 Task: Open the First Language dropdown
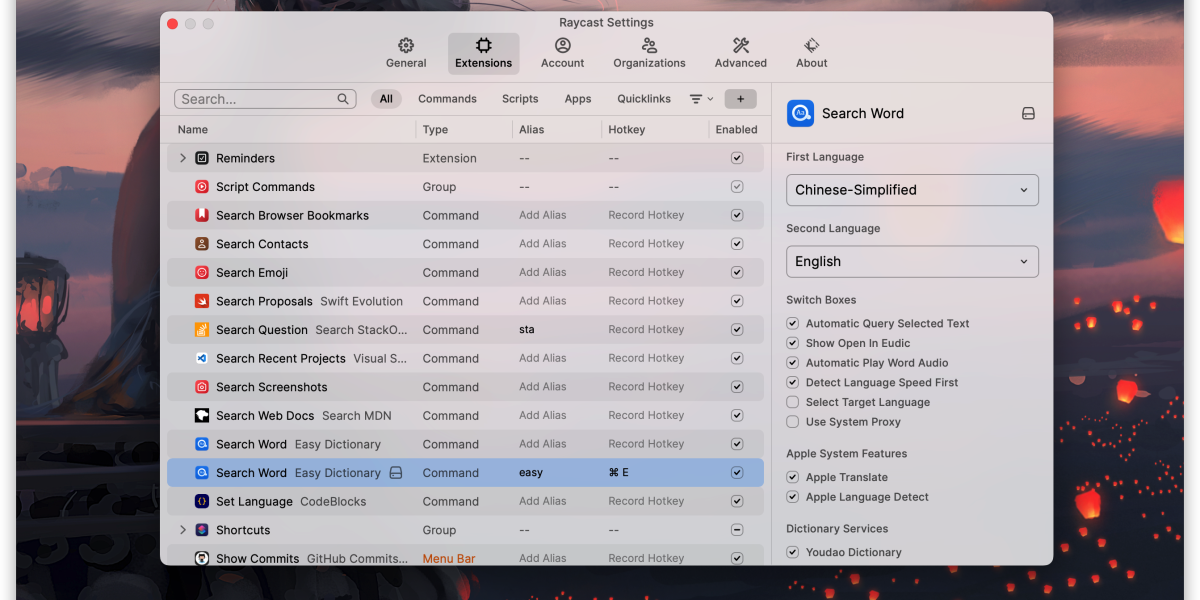point(912,190)
